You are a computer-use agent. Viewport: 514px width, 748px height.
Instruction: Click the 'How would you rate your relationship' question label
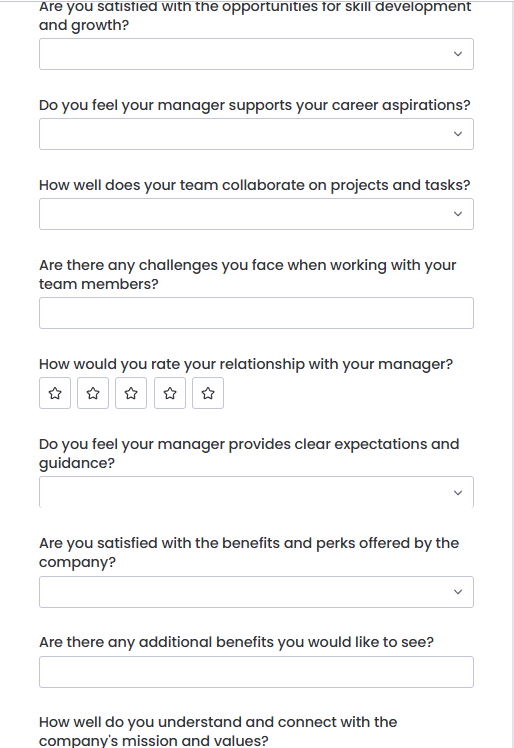click(x=246, y=364)
